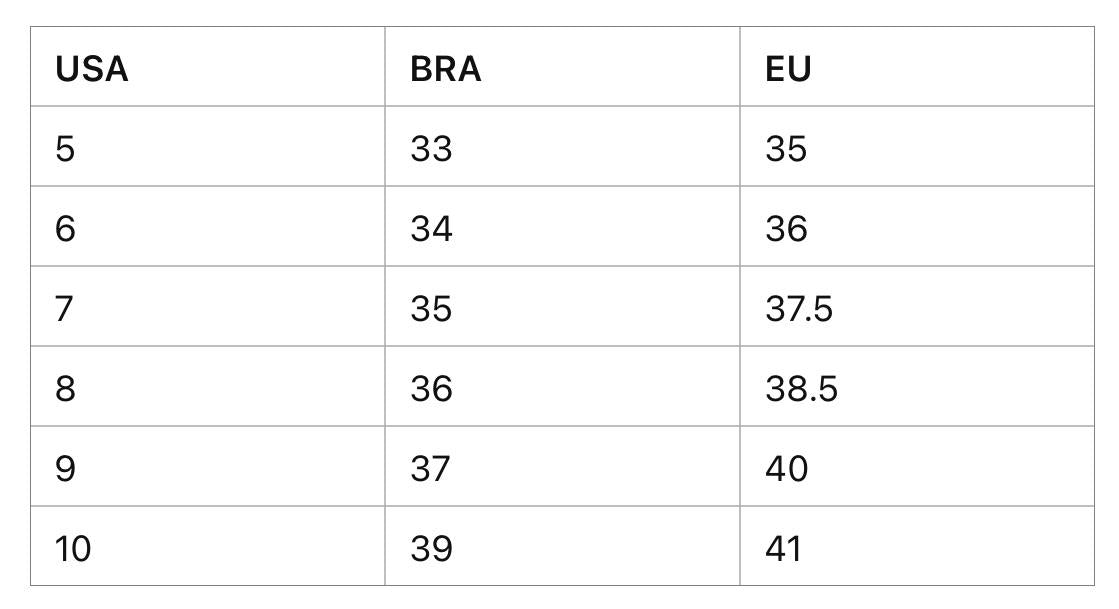1119x609 pixels.
Task: Select USA size 6 cell
Action: coord(65,229)
